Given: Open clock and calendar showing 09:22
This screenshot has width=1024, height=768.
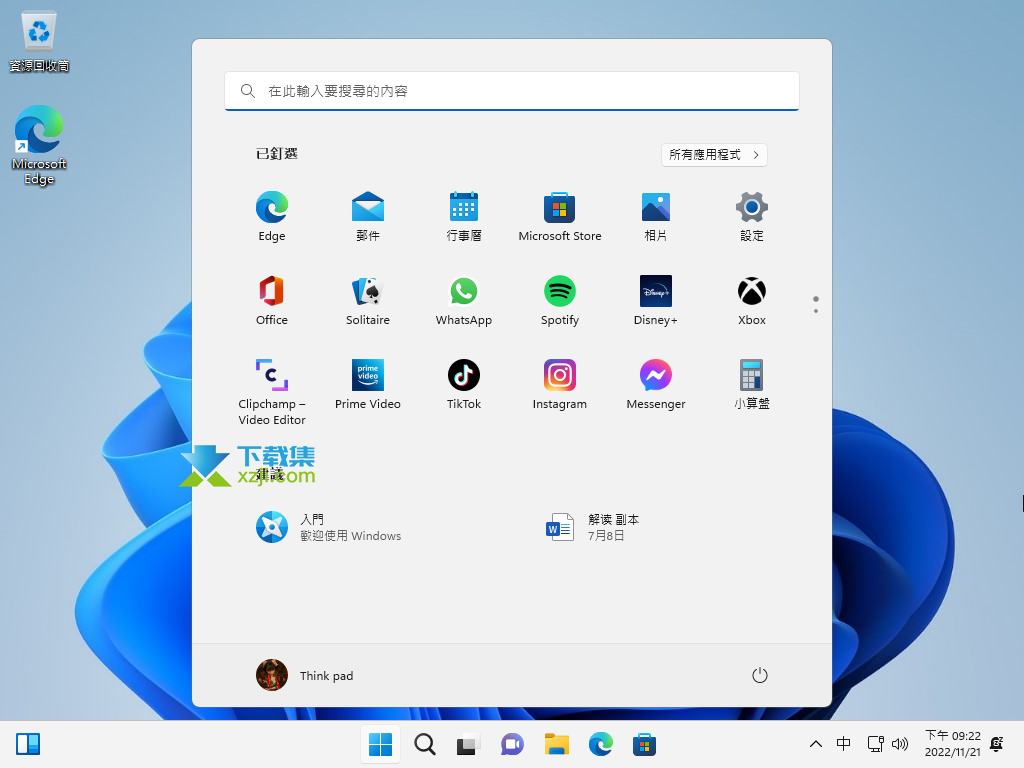Looking at the screenshot, I should coord(952,744).
